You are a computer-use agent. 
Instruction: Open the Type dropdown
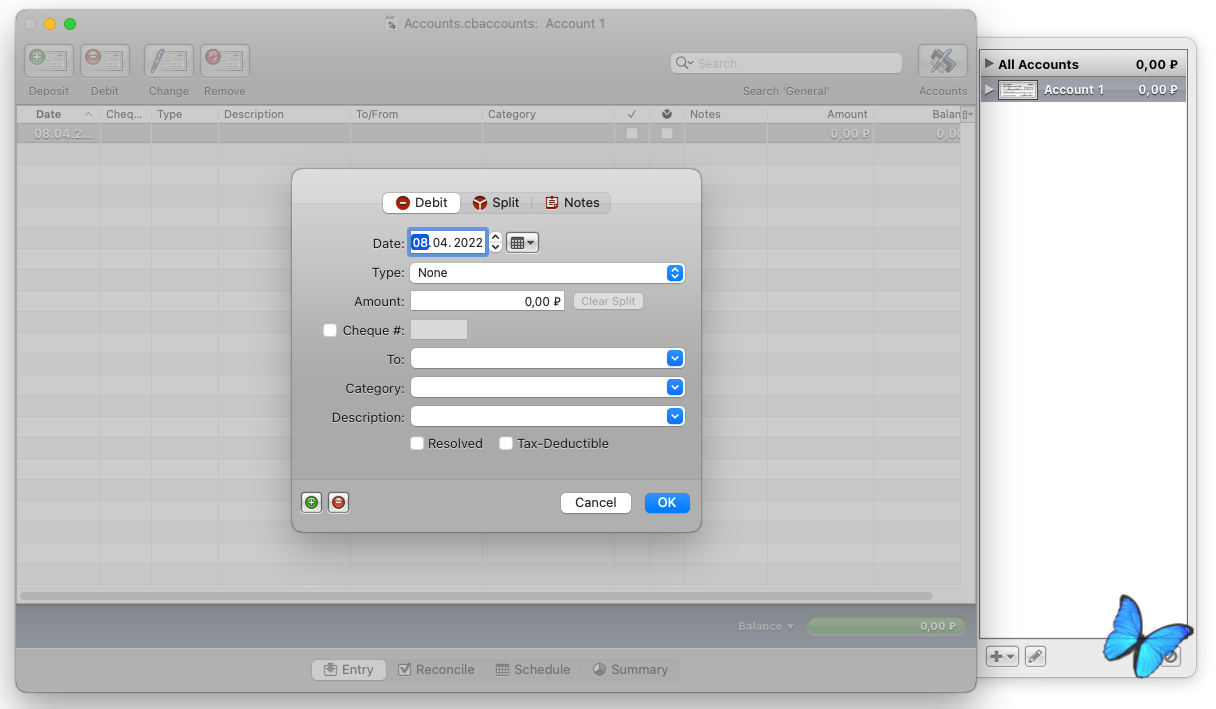tap(547, 273)
